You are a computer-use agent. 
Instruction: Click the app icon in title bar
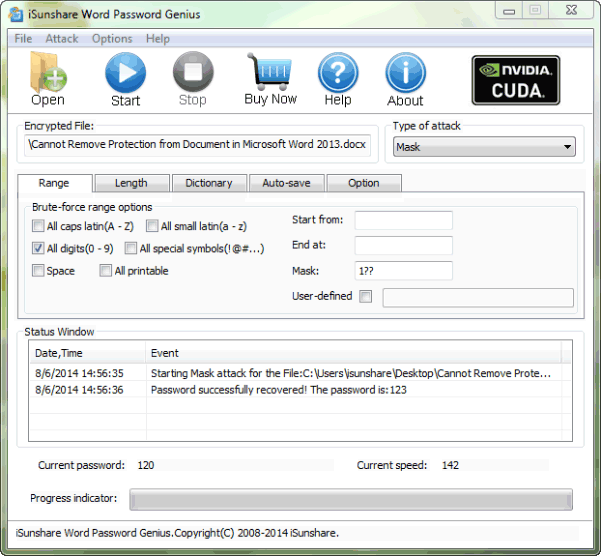16,14
